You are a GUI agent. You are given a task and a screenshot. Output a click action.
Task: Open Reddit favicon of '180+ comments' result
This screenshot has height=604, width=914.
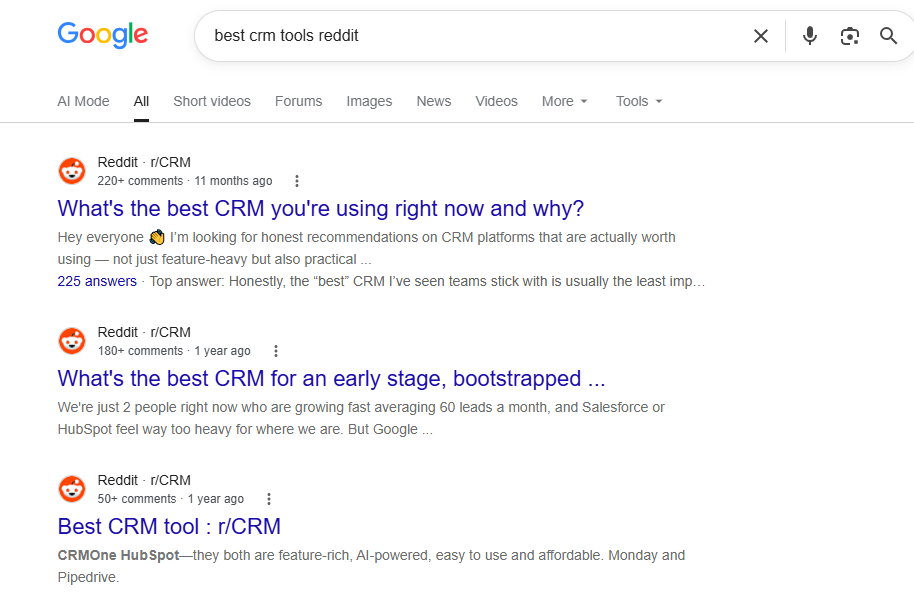tap(72, 341)
